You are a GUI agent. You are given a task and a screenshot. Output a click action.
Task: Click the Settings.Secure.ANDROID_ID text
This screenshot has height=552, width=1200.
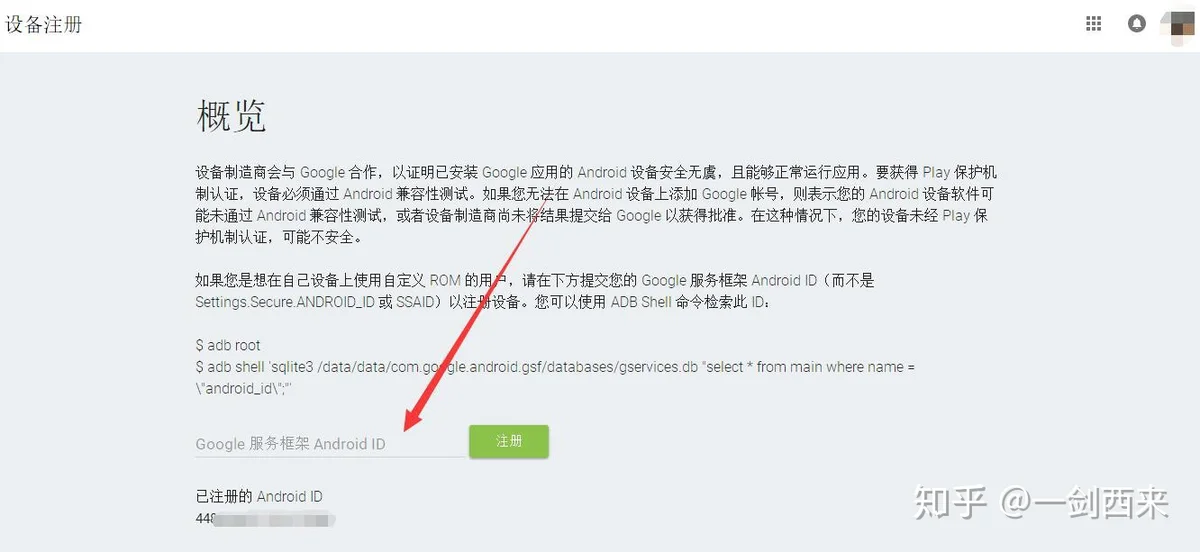[x=284, y=302]
